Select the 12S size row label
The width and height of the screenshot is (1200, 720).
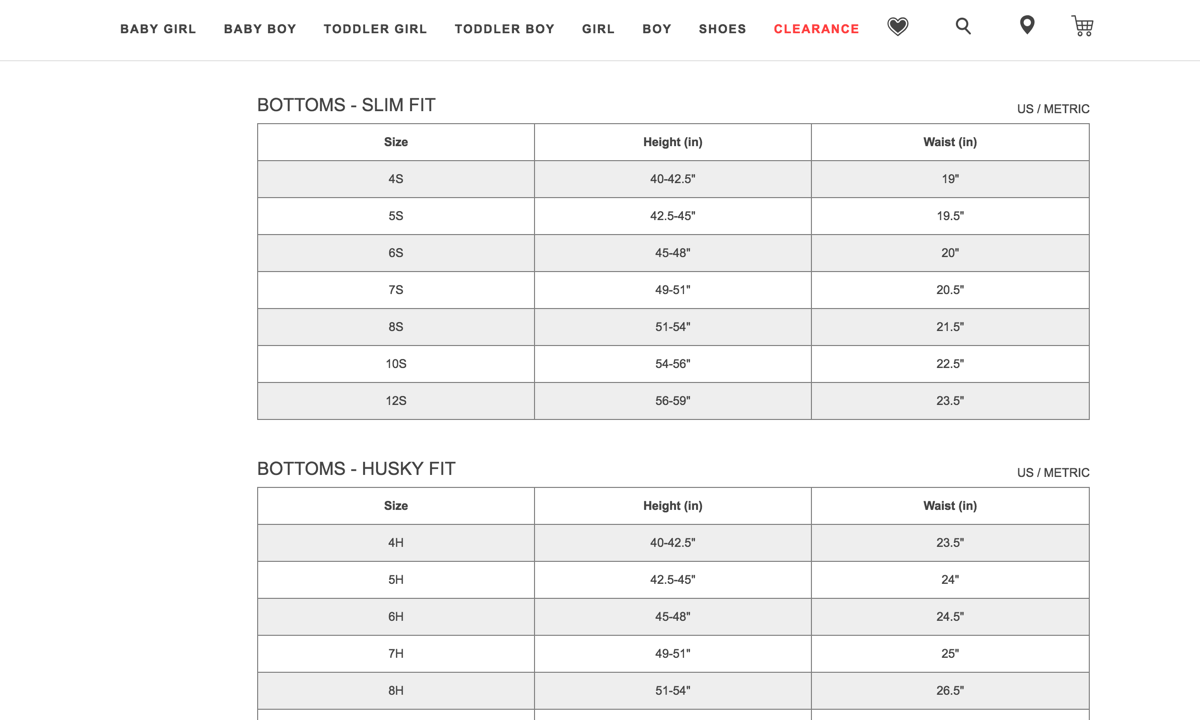pyautogui.click(x=396, y=401)
